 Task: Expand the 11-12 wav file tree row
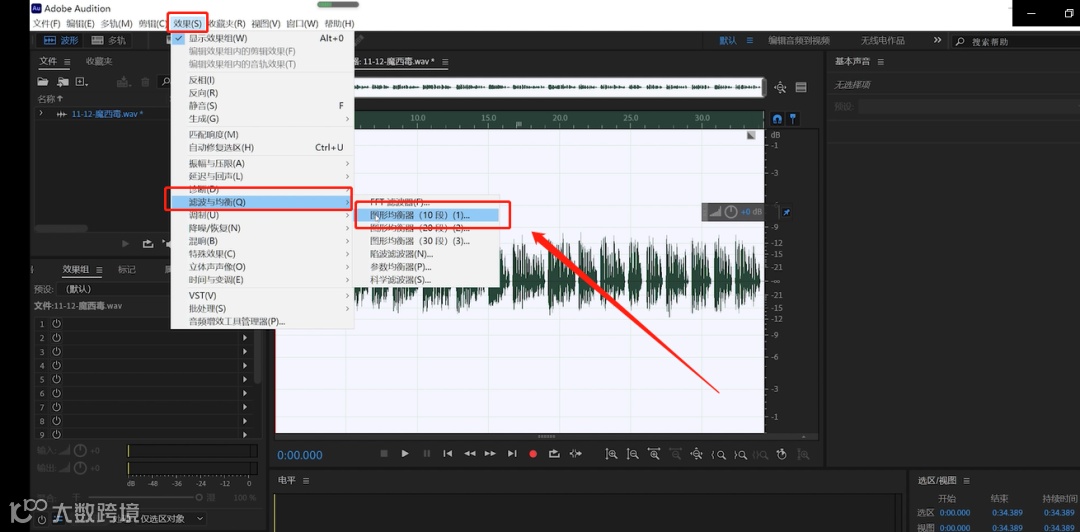pos(41,114)
